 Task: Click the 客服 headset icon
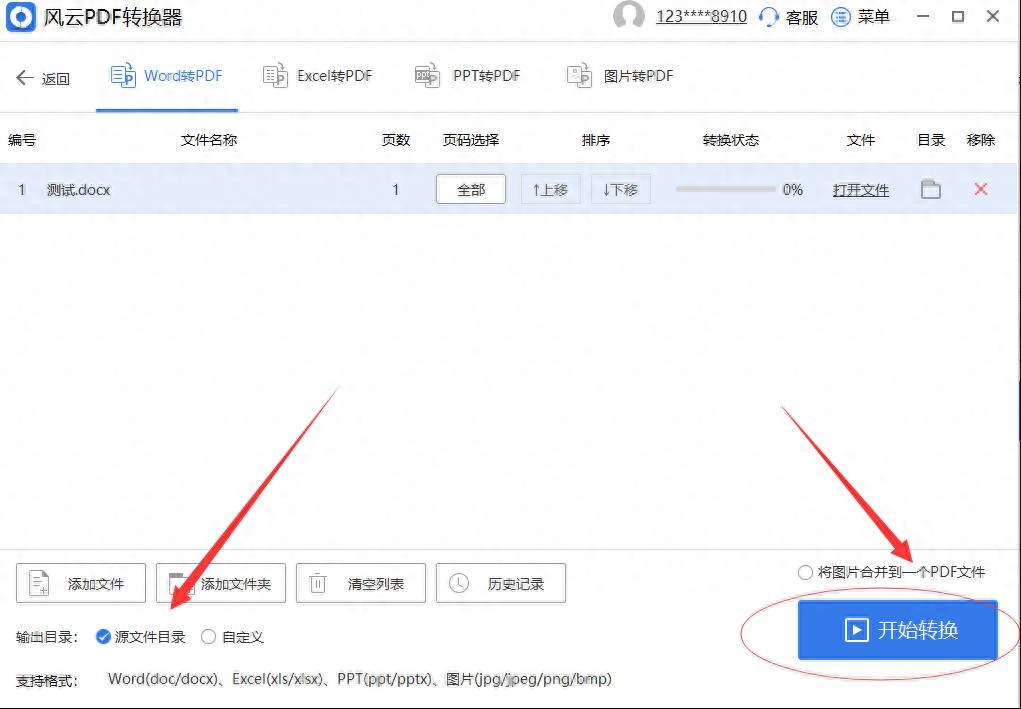tap(769, 16)
